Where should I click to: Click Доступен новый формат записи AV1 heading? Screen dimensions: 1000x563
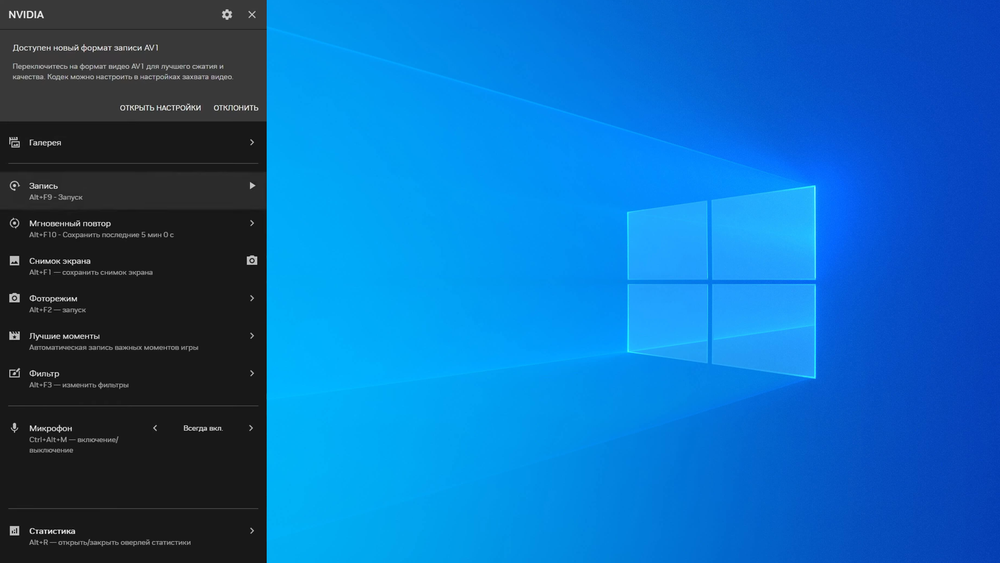(x=85, y=48)
